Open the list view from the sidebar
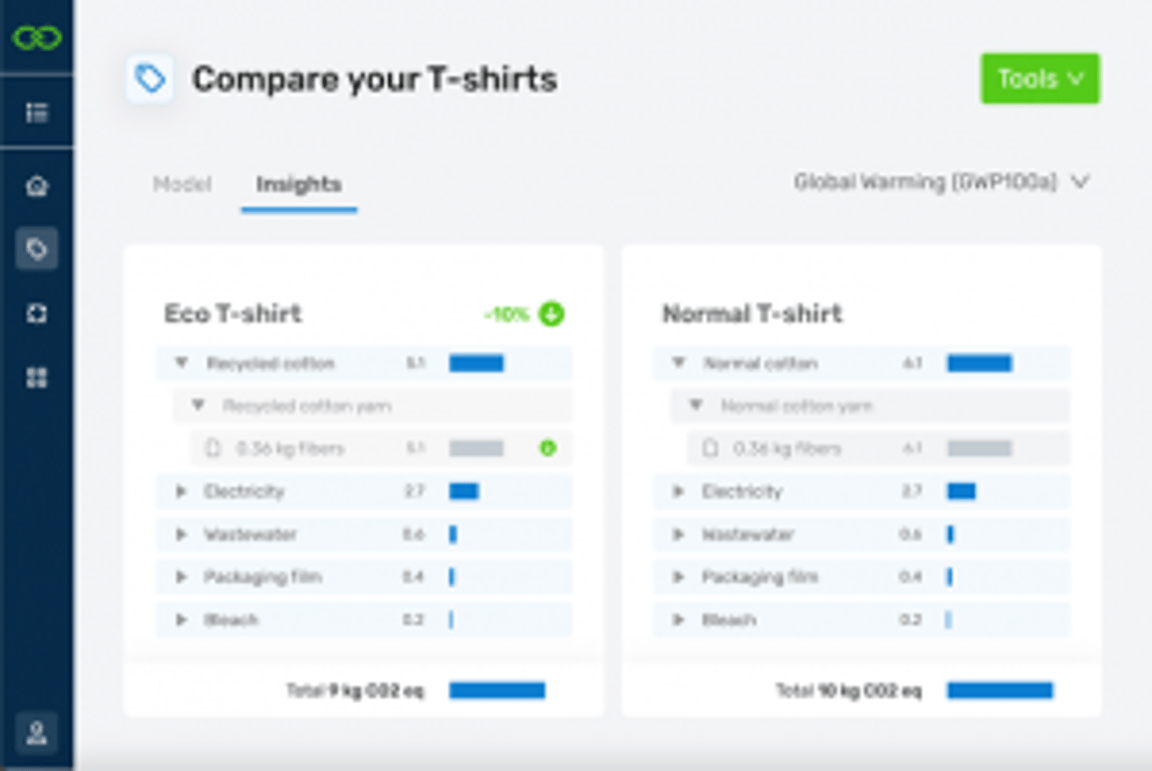Image resolution: width=1152 pixels, height=771 pixels. coord(37,113)
